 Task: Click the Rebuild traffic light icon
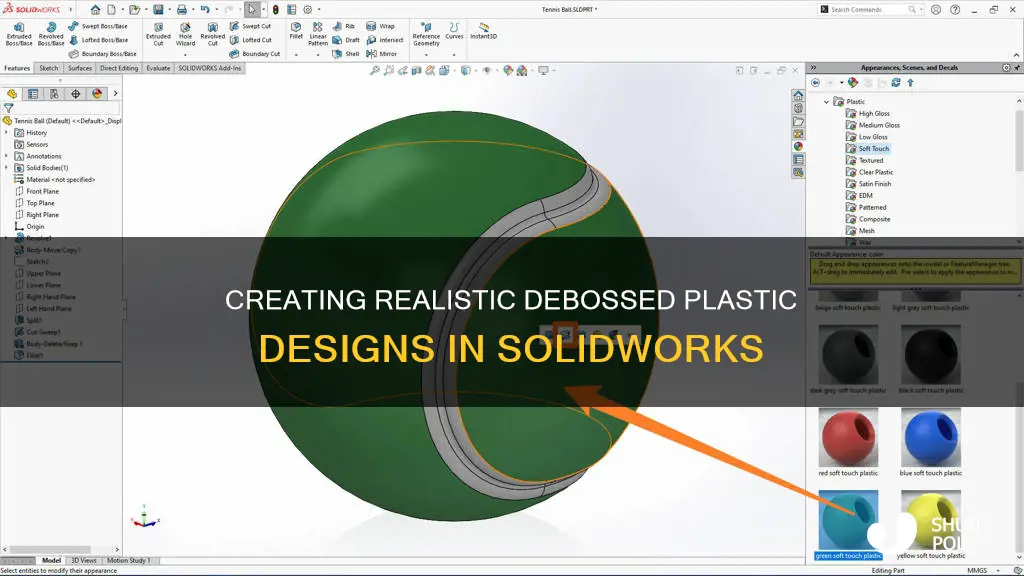(276, 10)
